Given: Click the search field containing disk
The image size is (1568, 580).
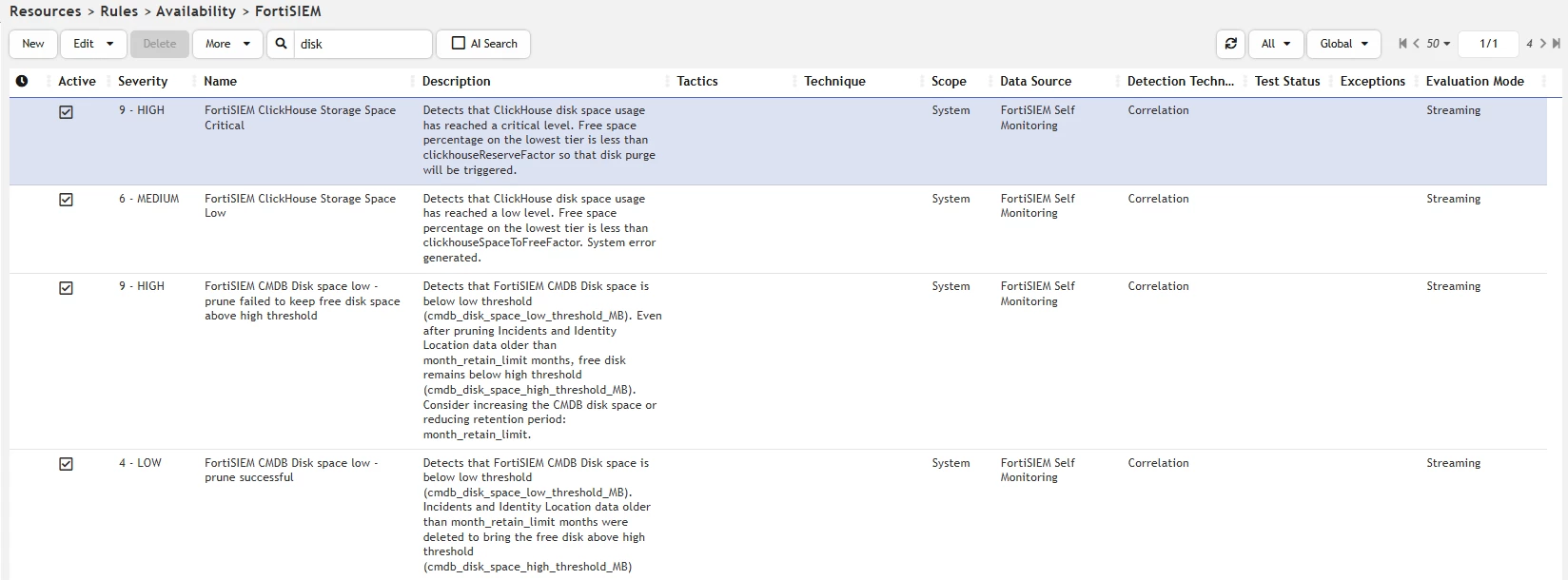Looking at the screenshot, I should click(363, 44).
